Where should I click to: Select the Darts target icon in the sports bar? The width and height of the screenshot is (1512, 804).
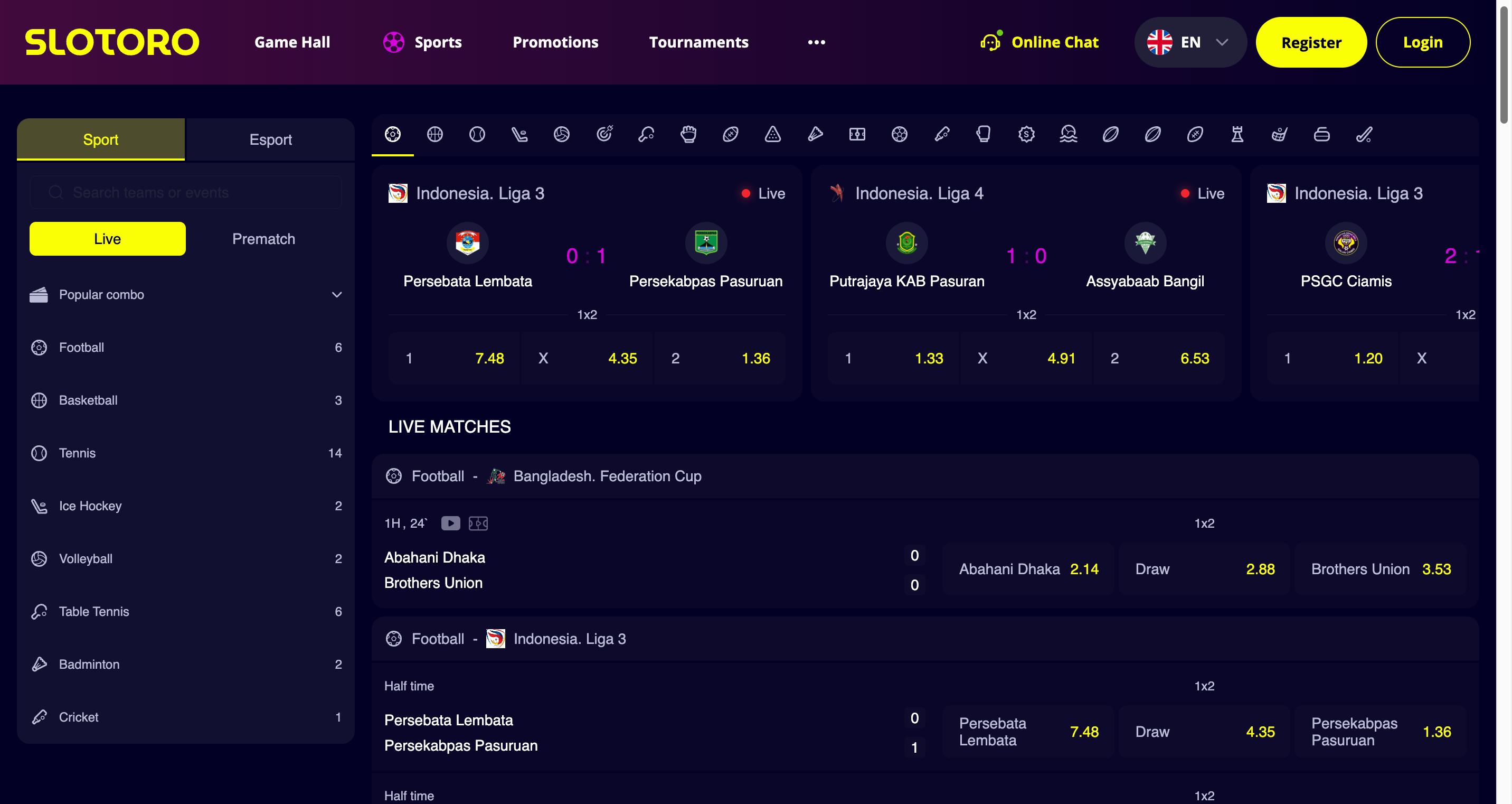(604, 135)
